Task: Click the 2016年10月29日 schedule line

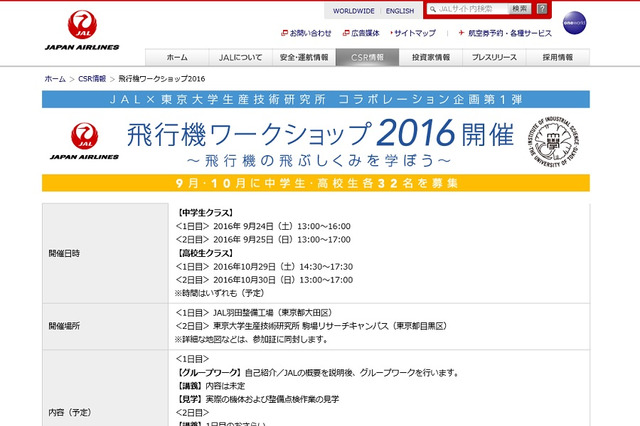Action: coord(264,266)
